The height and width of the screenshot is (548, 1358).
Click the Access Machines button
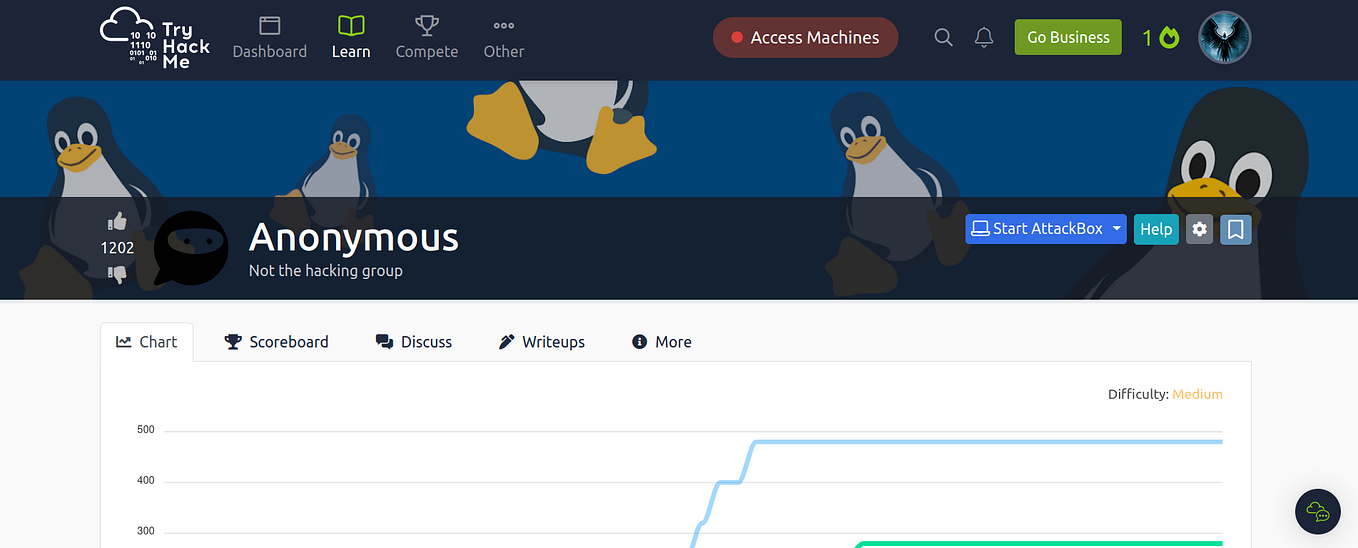tap(805, 37)
